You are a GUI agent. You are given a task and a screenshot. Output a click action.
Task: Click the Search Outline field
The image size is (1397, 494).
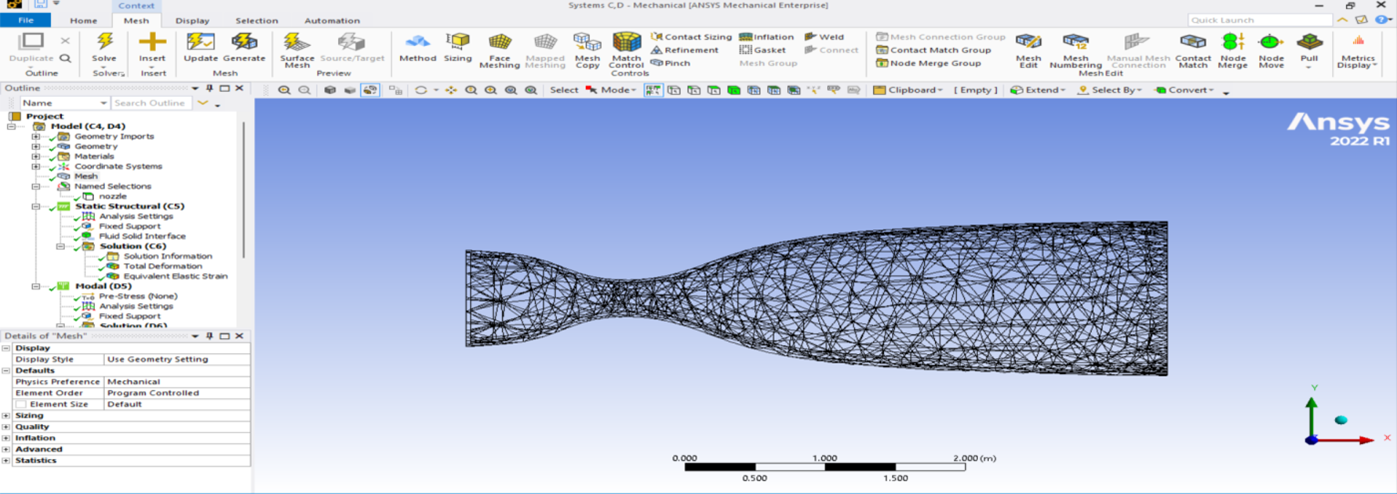tap(151, 103)
